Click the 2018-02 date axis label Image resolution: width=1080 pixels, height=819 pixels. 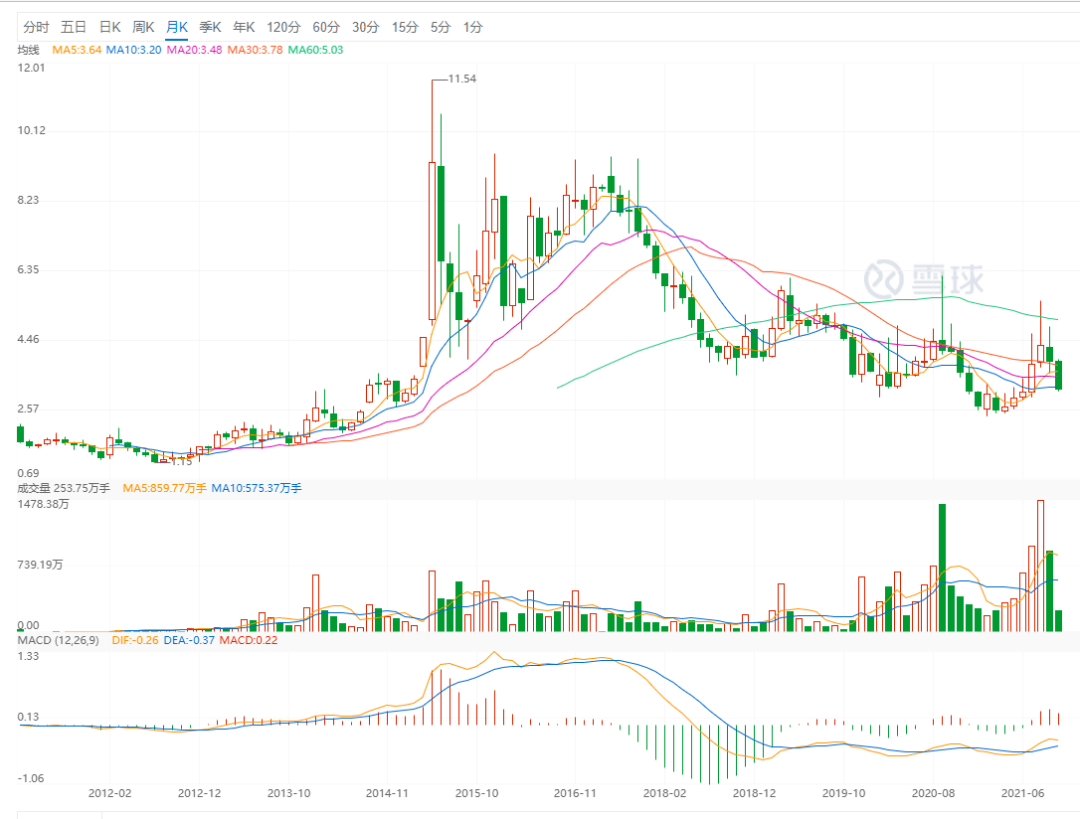click(665, 793)
